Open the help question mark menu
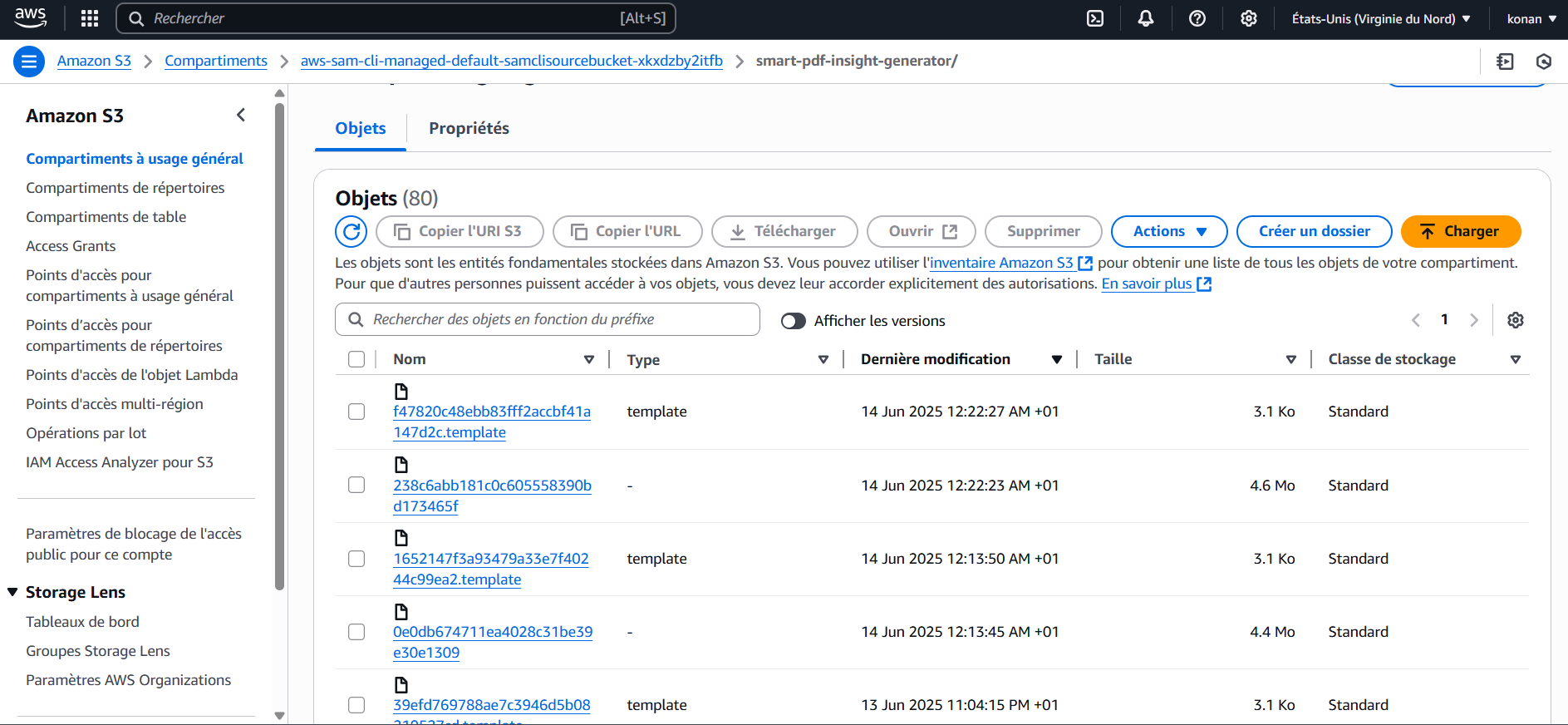The image size is (1568, 725). click(x=1197, y=18)
